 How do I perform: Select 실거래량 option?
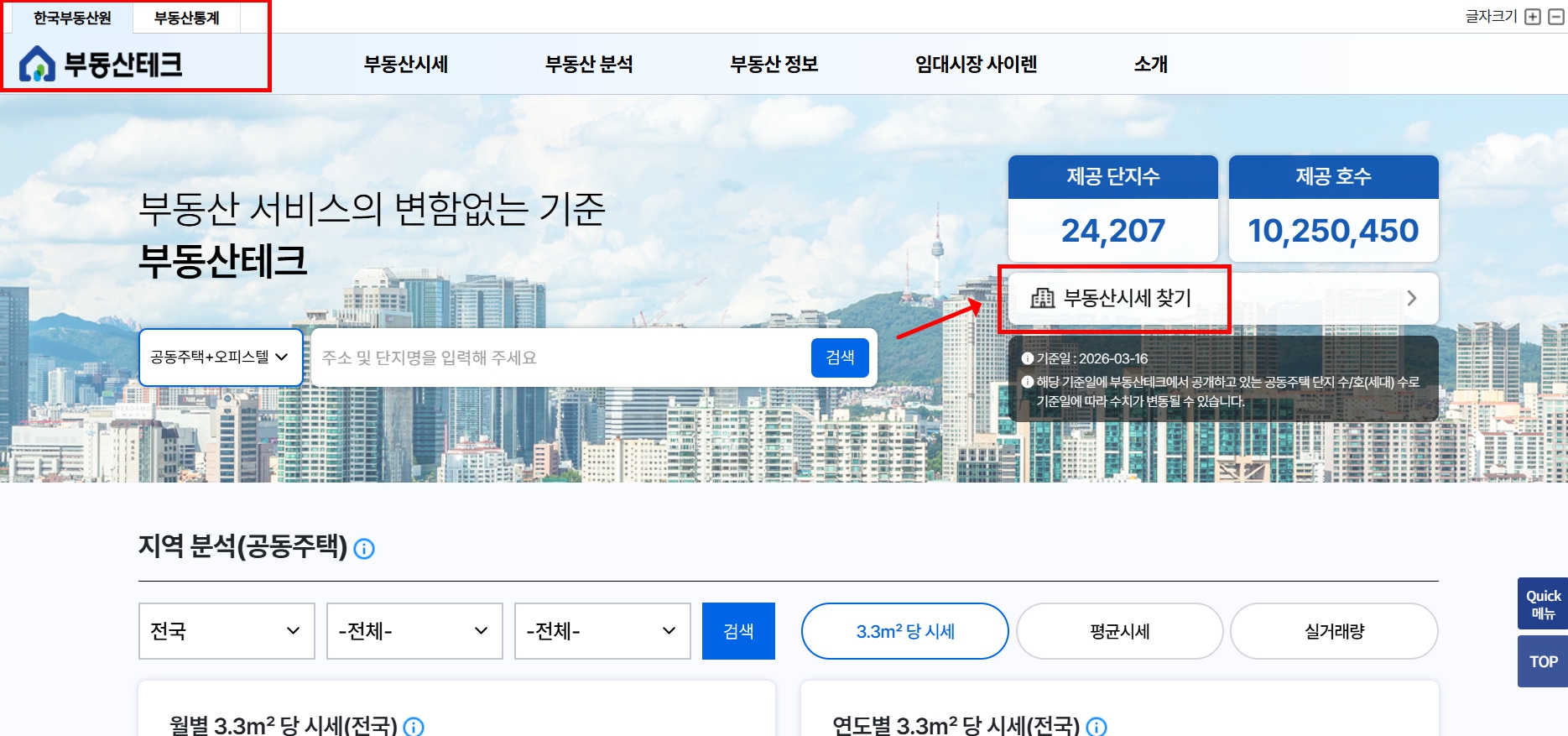[1335, 631]
